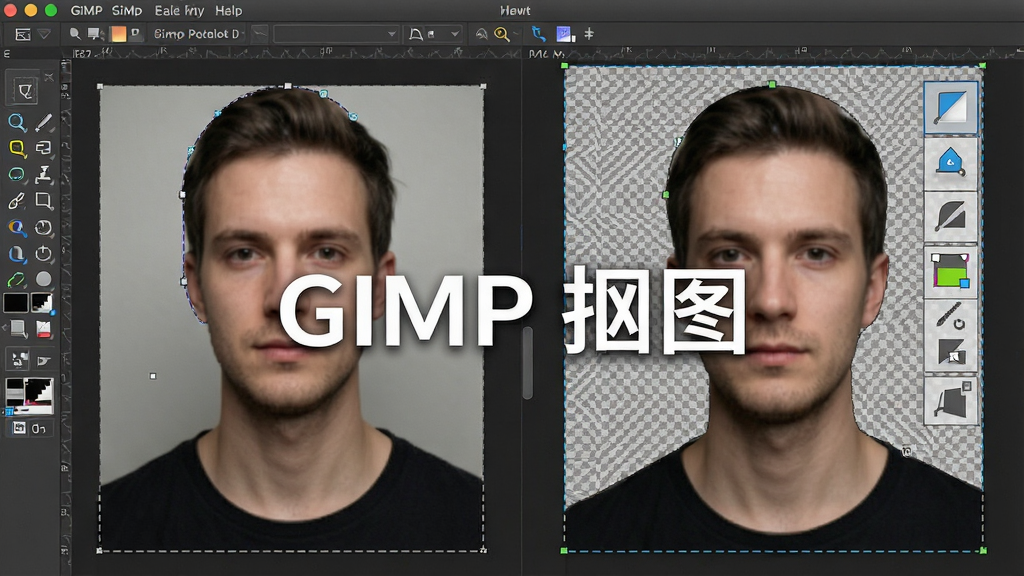Open the Eale Imy menu

(179, 10)
